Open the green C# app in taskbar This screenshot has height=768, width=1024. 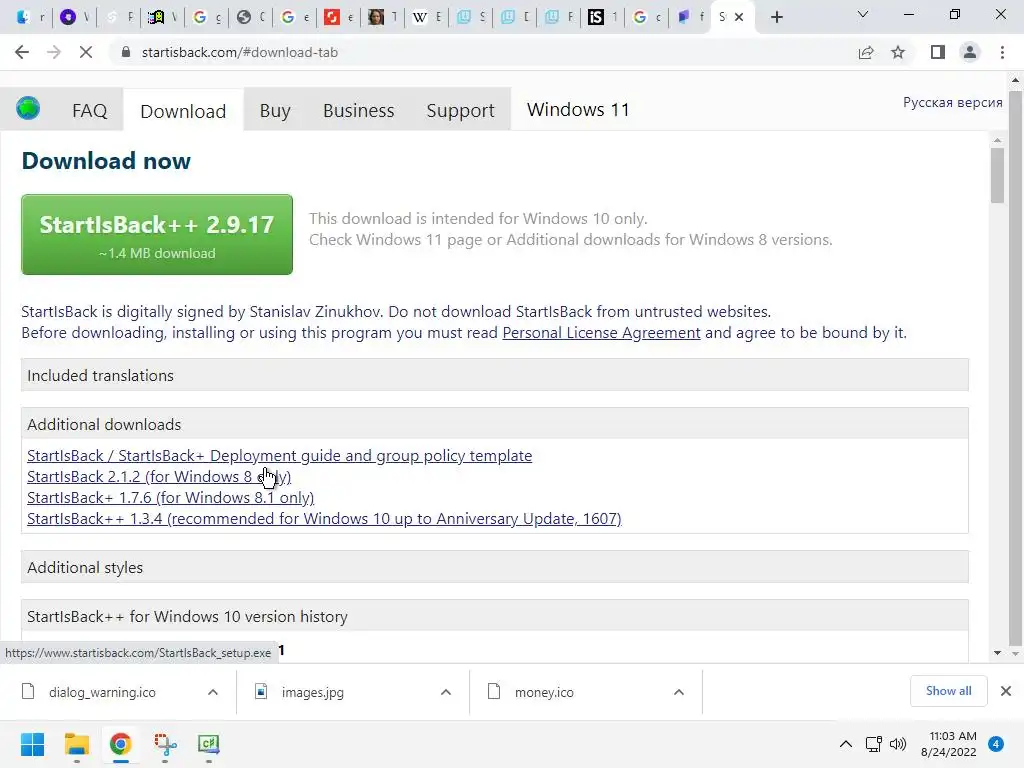pos(208,744)
